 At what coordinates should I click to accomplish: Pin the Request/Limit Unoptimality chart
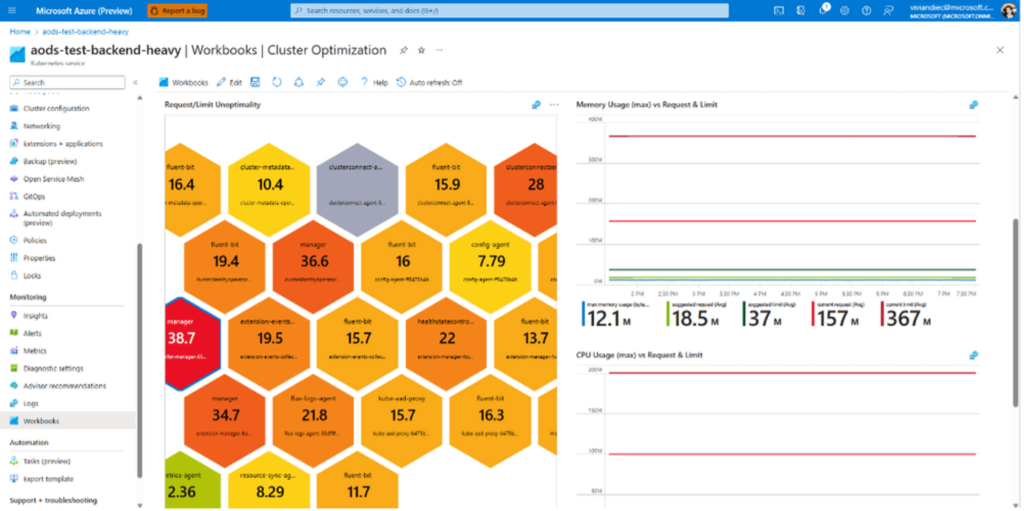pos(536,105)
